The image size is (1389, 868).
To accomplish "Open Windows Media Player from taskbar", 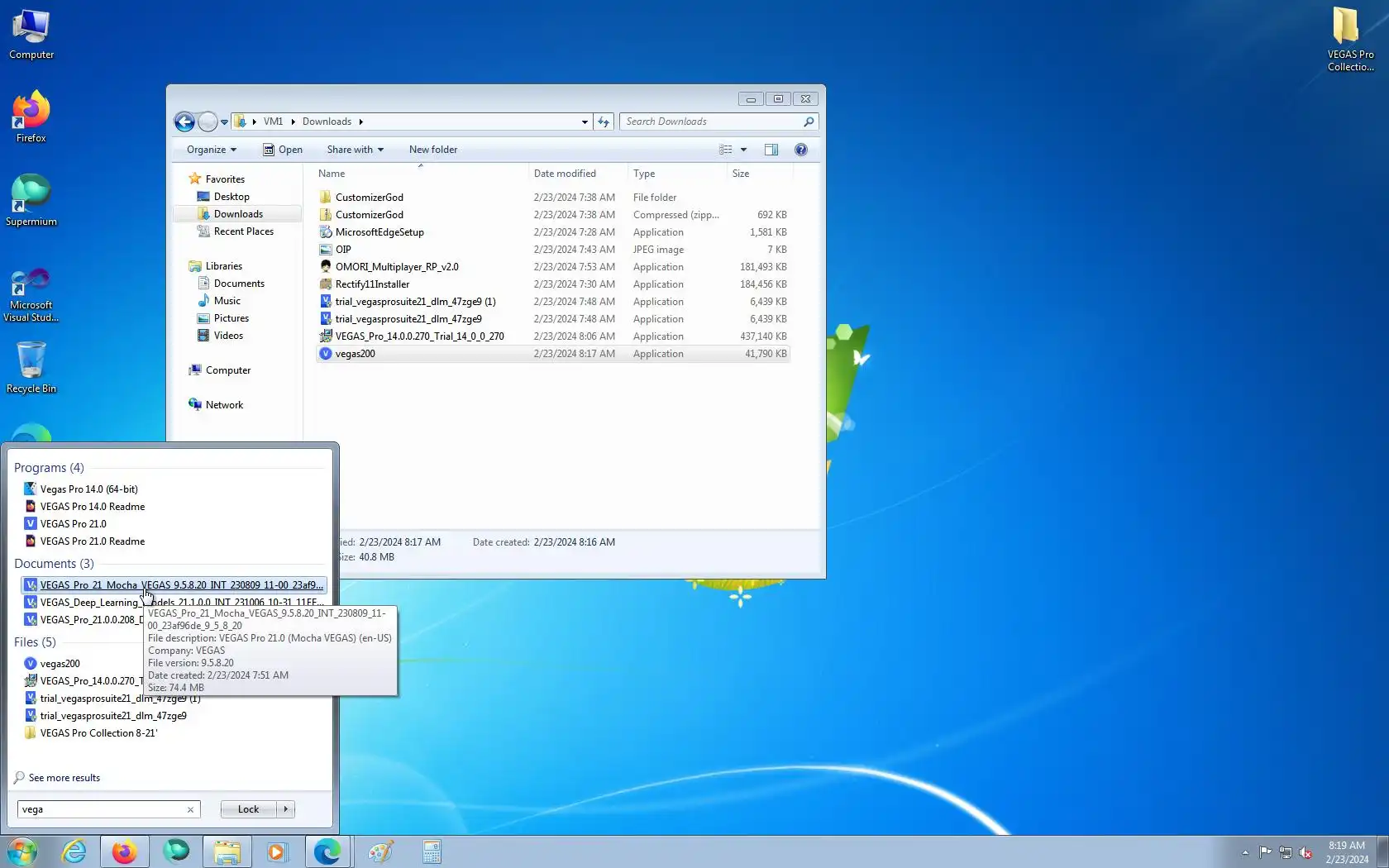I will tap(276, 851).
